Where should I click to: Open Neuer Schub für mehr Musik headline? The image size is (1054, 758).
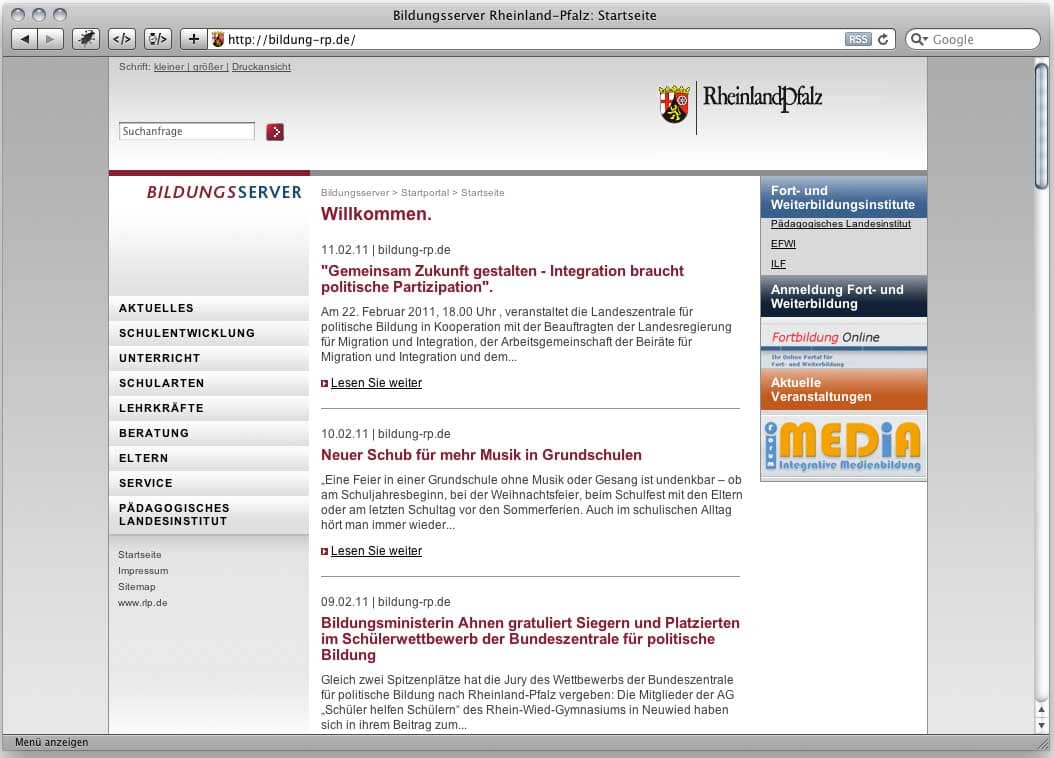(481, 455)
